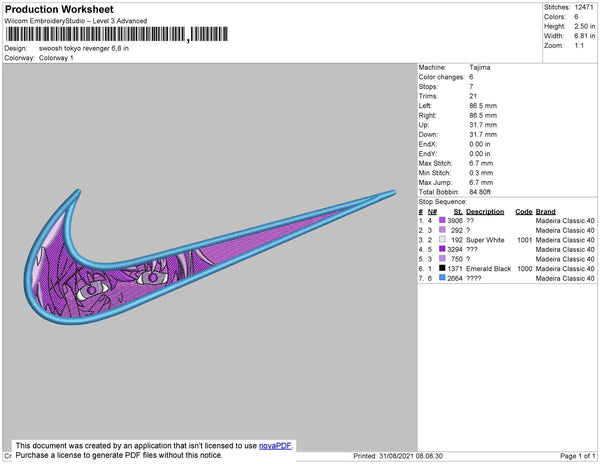
Task: Select the Width value 6.81 in
Action: [585, 36]
